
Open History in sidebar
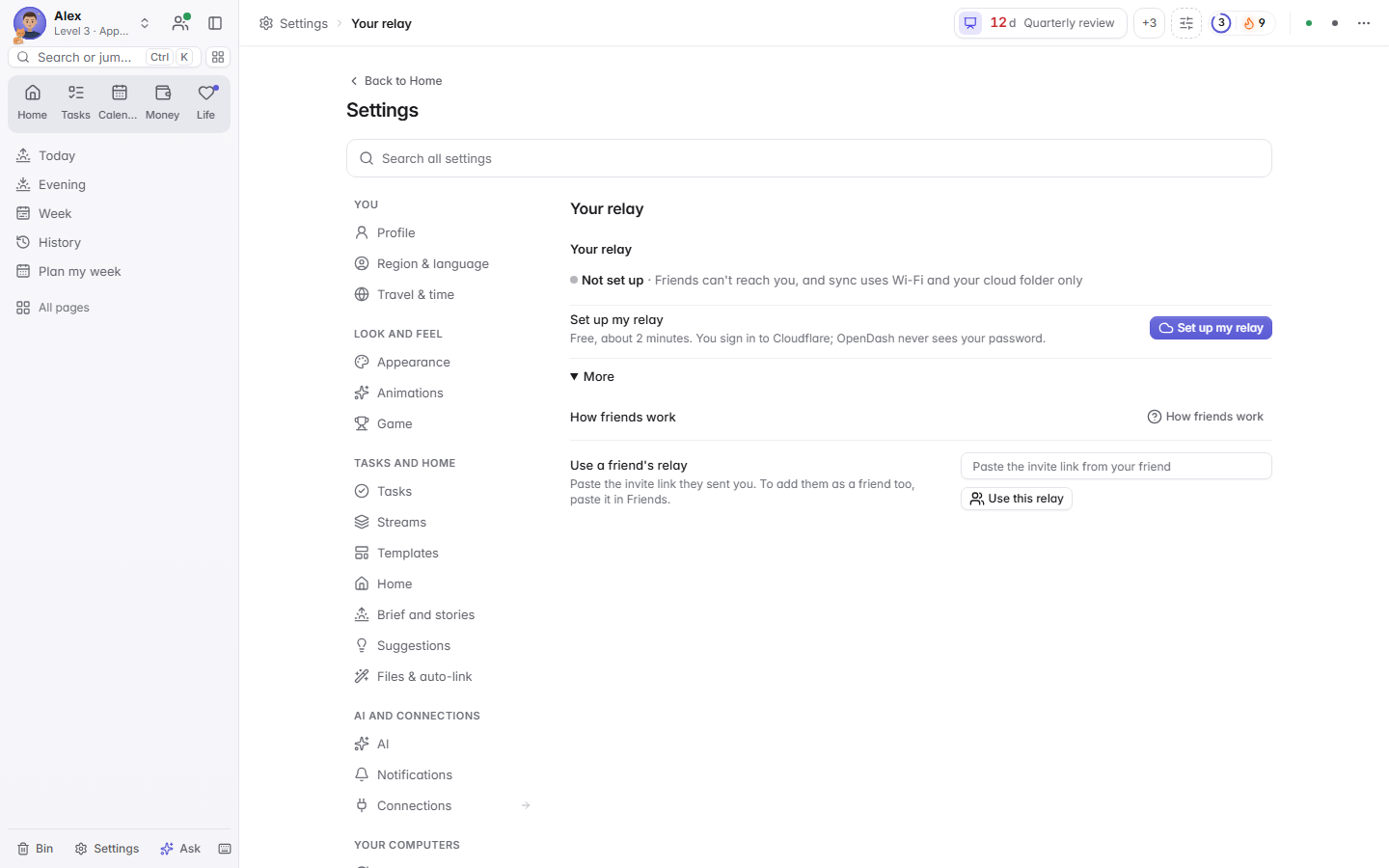pyautogui.click(x=120, y=242)
